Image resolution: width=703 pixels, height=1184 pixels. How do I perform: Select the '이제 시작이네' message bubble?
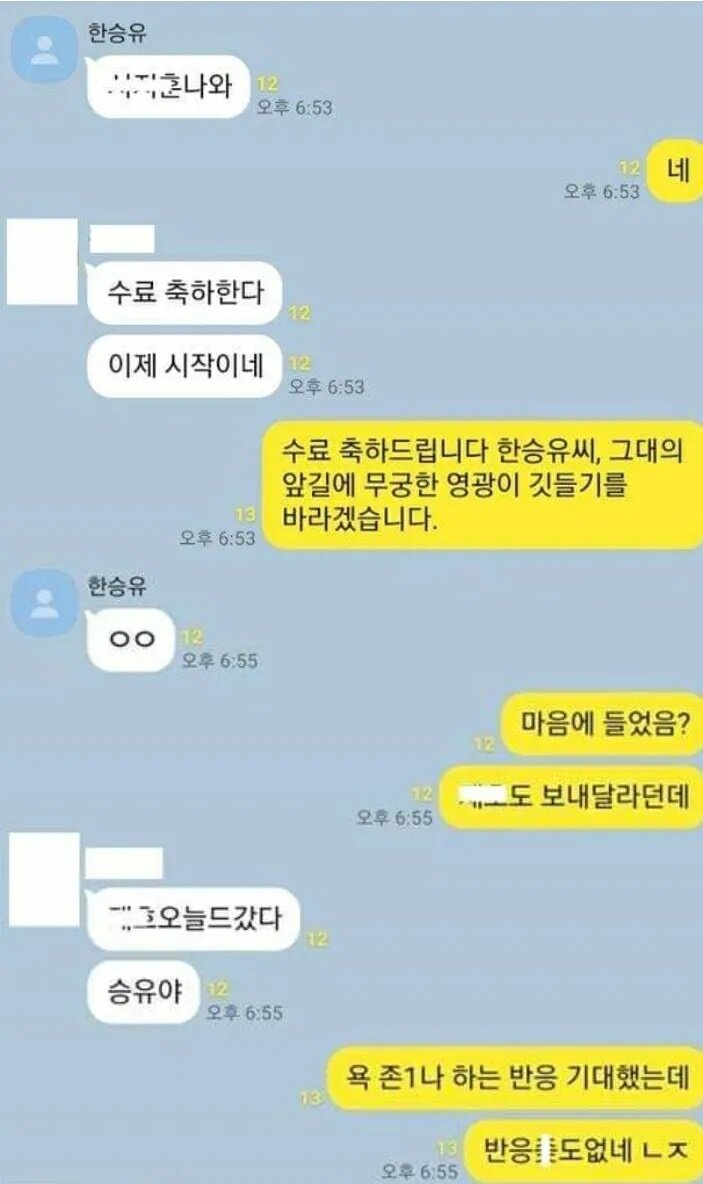pyautogui.click(x=185, y=366)
